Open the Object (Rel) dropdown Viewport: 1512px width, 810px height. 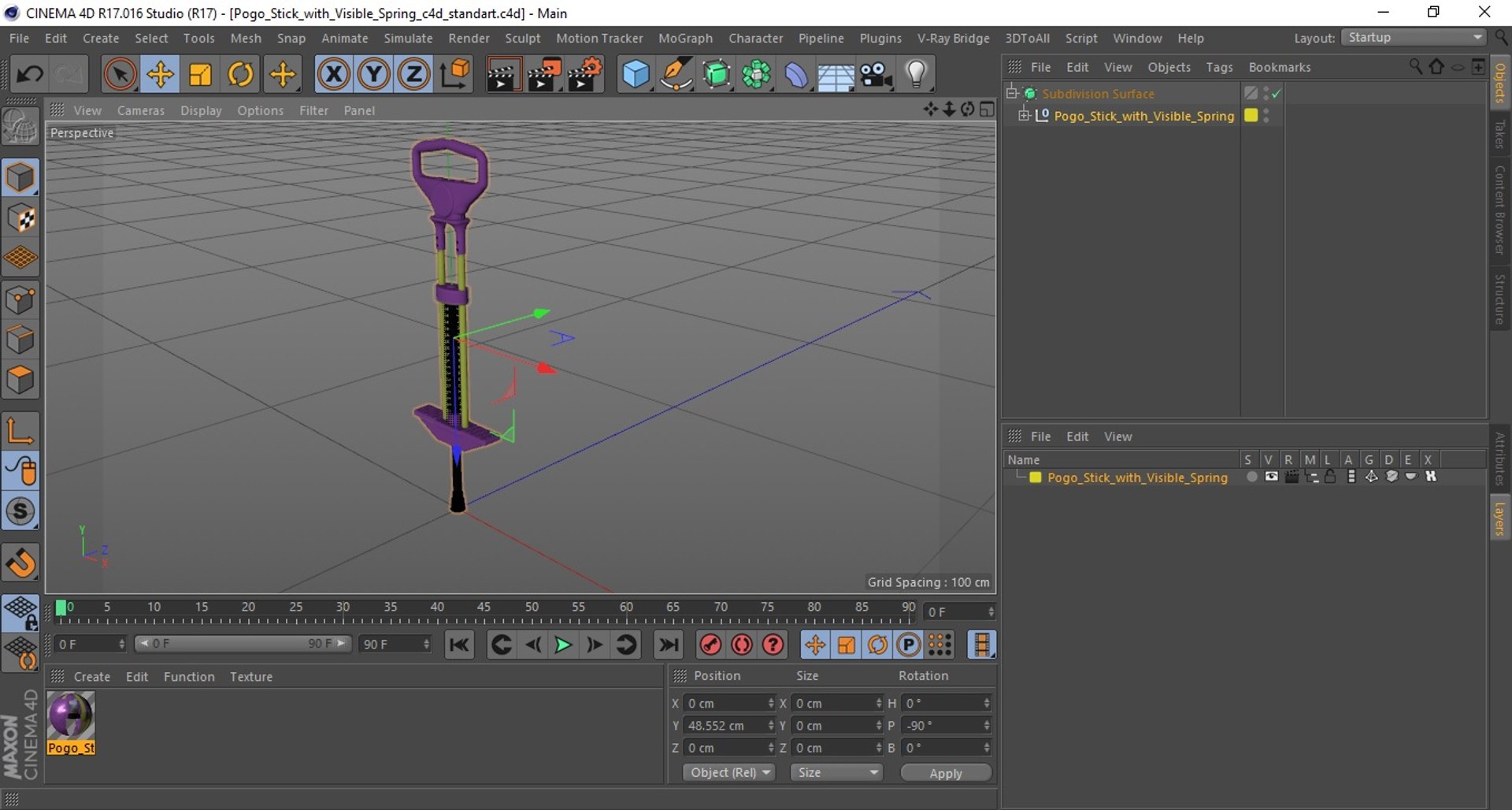(x=729, y=773)
